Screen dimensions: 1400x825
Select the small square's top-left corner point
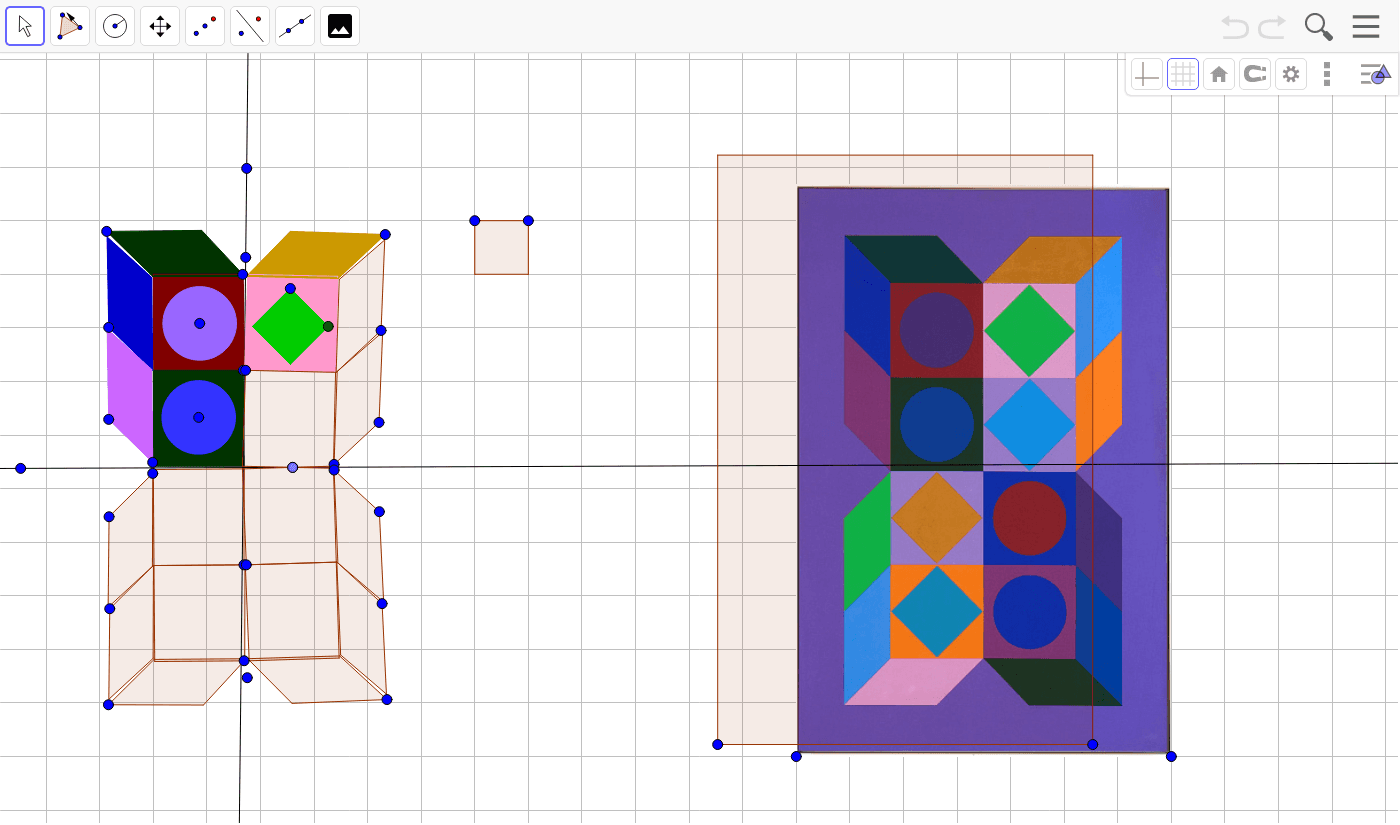[x=475, y=220]
